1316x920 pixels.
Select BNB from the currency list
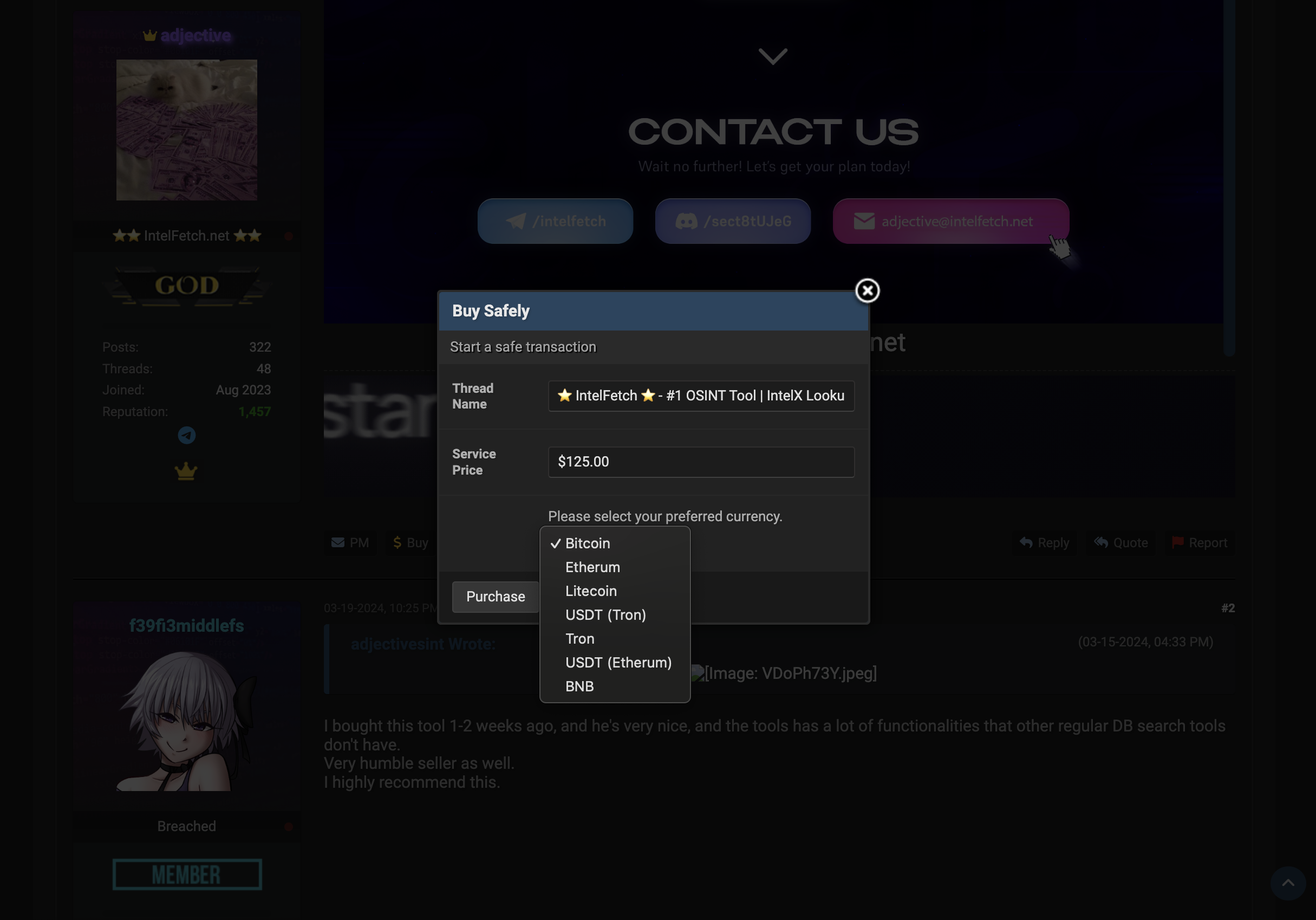(579, 686)
